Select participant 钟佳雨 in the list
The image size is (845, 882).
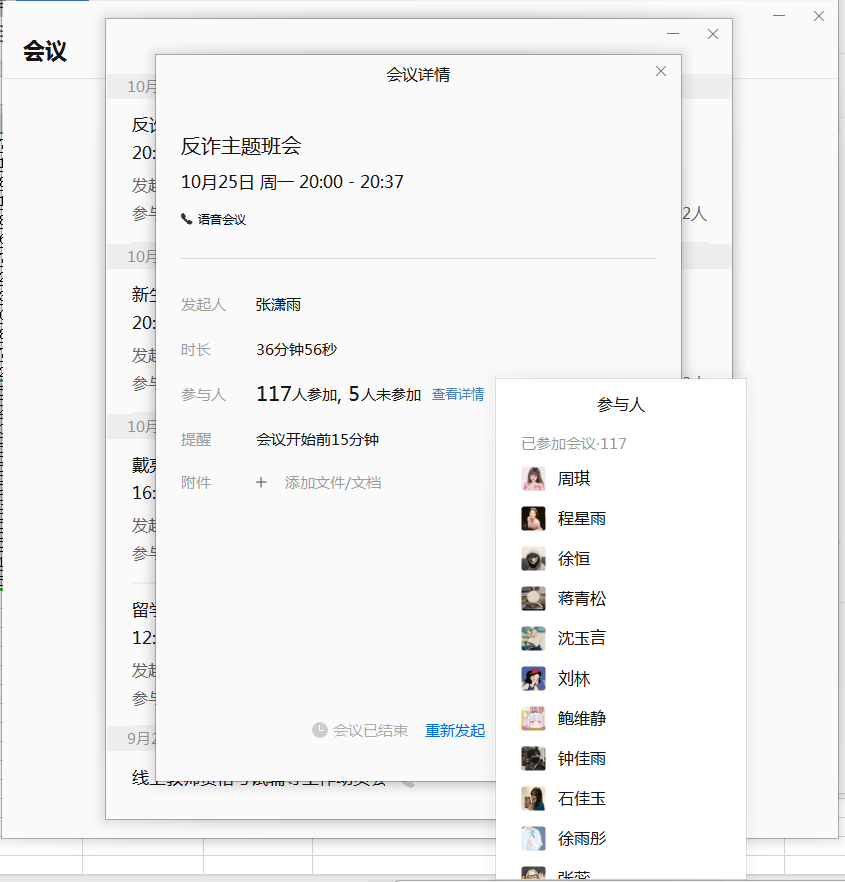click(x=581, y=759)
